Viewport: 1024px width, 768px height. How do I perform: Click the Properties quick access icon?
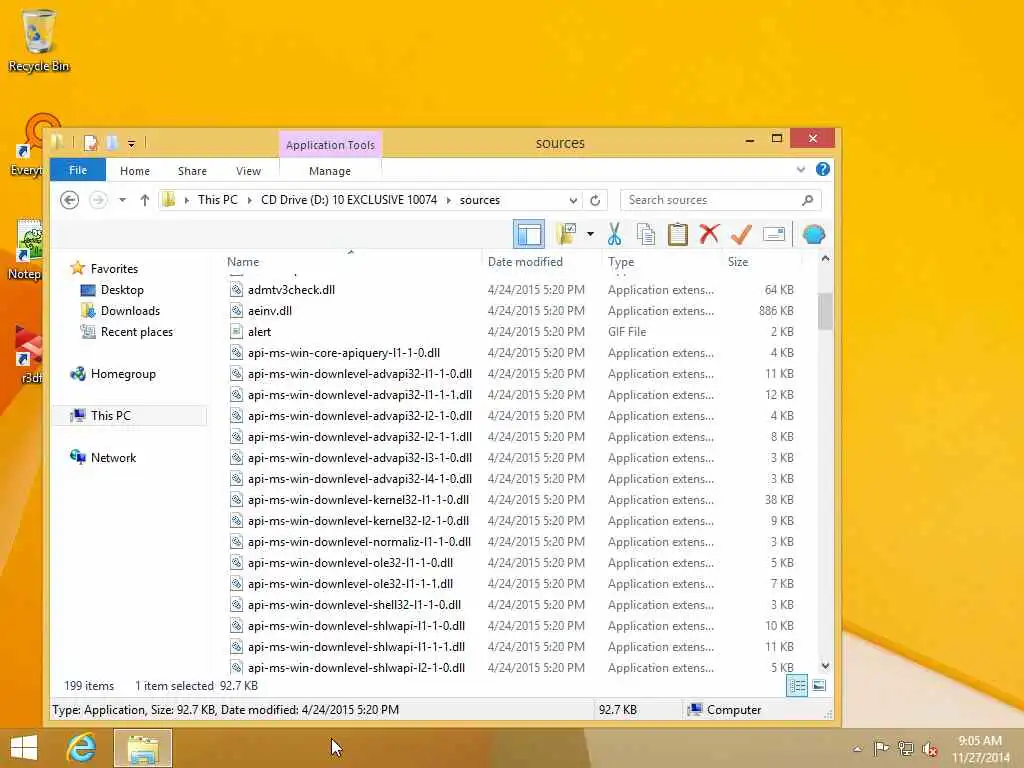pos(91,142)
